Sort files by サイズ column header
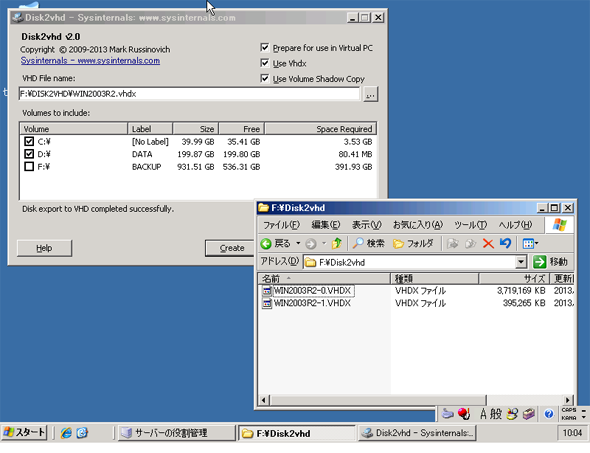This screenshot has width=590, height=453. [514, 279]
